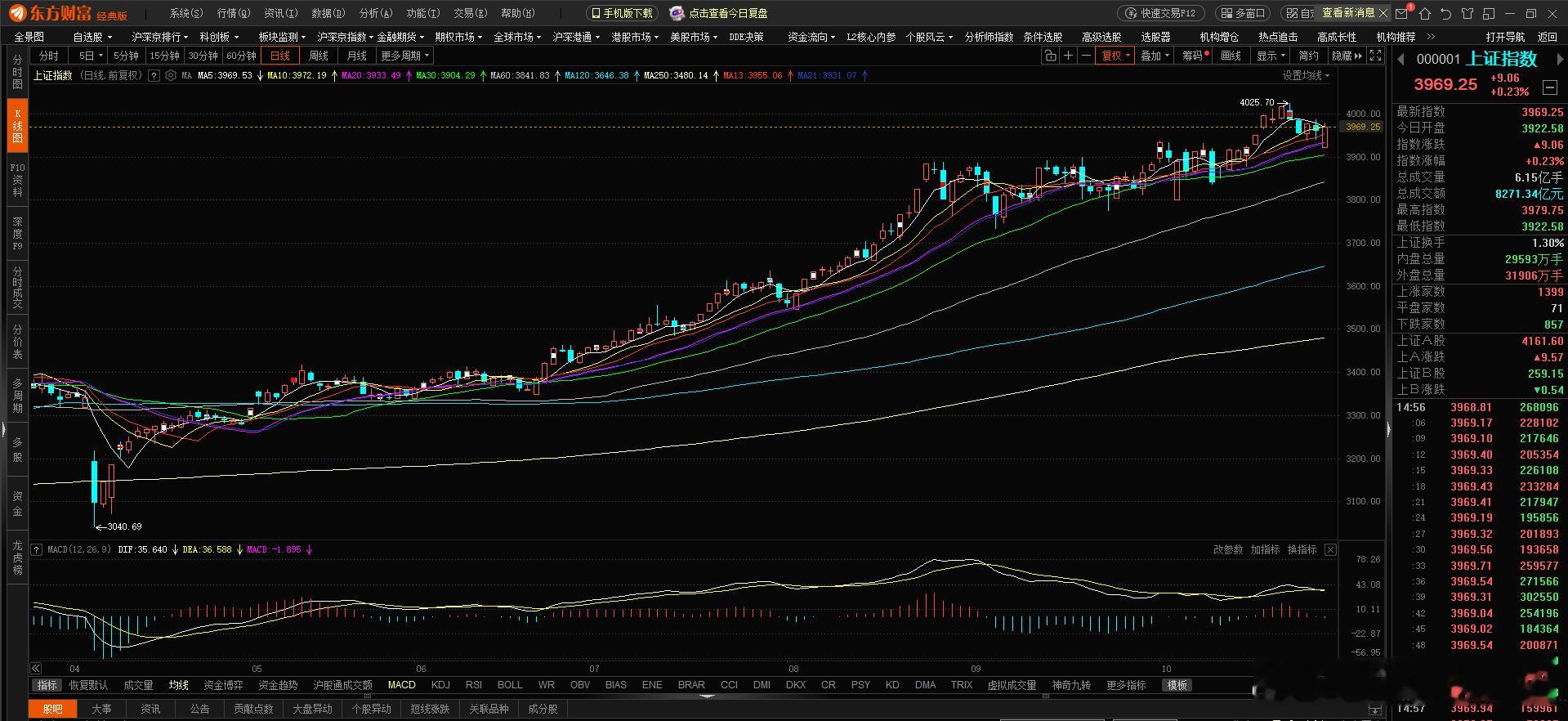Image resolution: width=1568 pixels, height=721 pixels.
Task: Select 模板 template button at indicator bar
Action: tap(1177, 685)
